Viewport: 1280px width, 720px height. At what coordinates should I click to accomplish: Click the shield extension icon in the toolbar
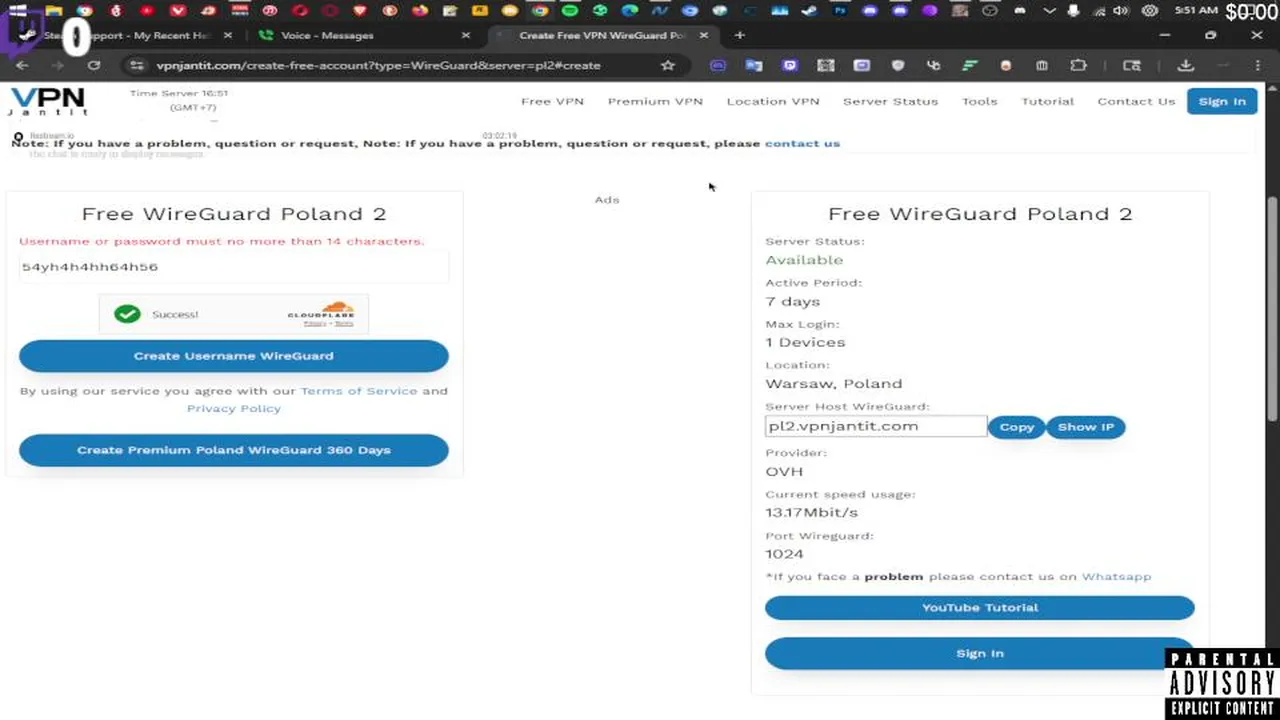[x=898, y=65]
